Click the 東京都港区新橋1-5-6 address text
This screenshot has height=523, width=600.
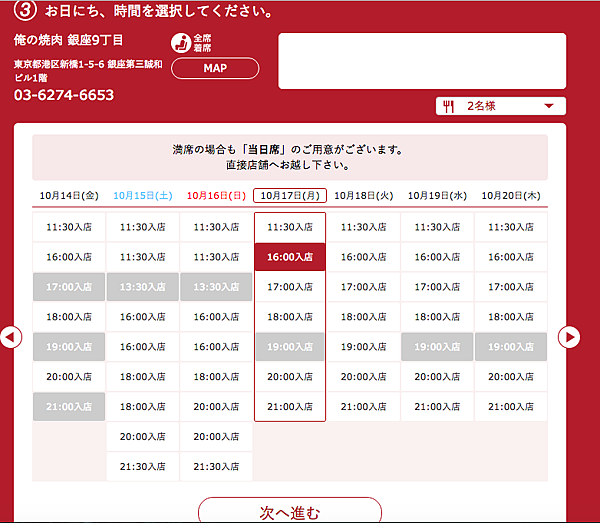pyautogui.click(x=88, y=70)
